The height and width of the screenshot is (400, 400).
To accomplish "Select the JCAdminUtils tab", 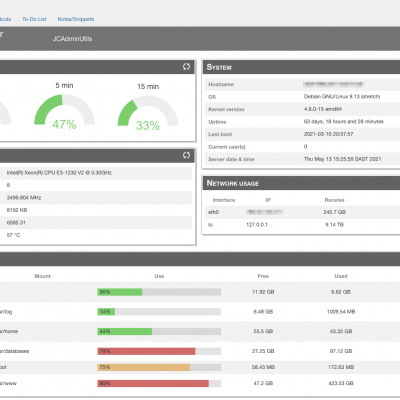I will click(72, 39).
